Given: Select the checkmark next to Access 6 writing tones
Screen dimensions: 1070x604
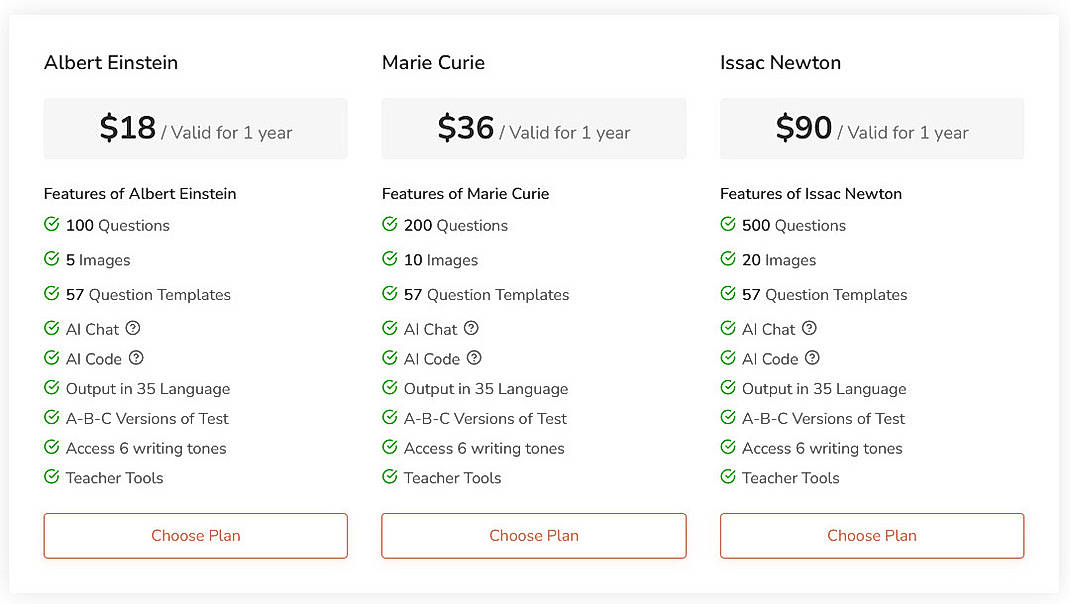Looking at the screenshot, I should pos(51,447).
